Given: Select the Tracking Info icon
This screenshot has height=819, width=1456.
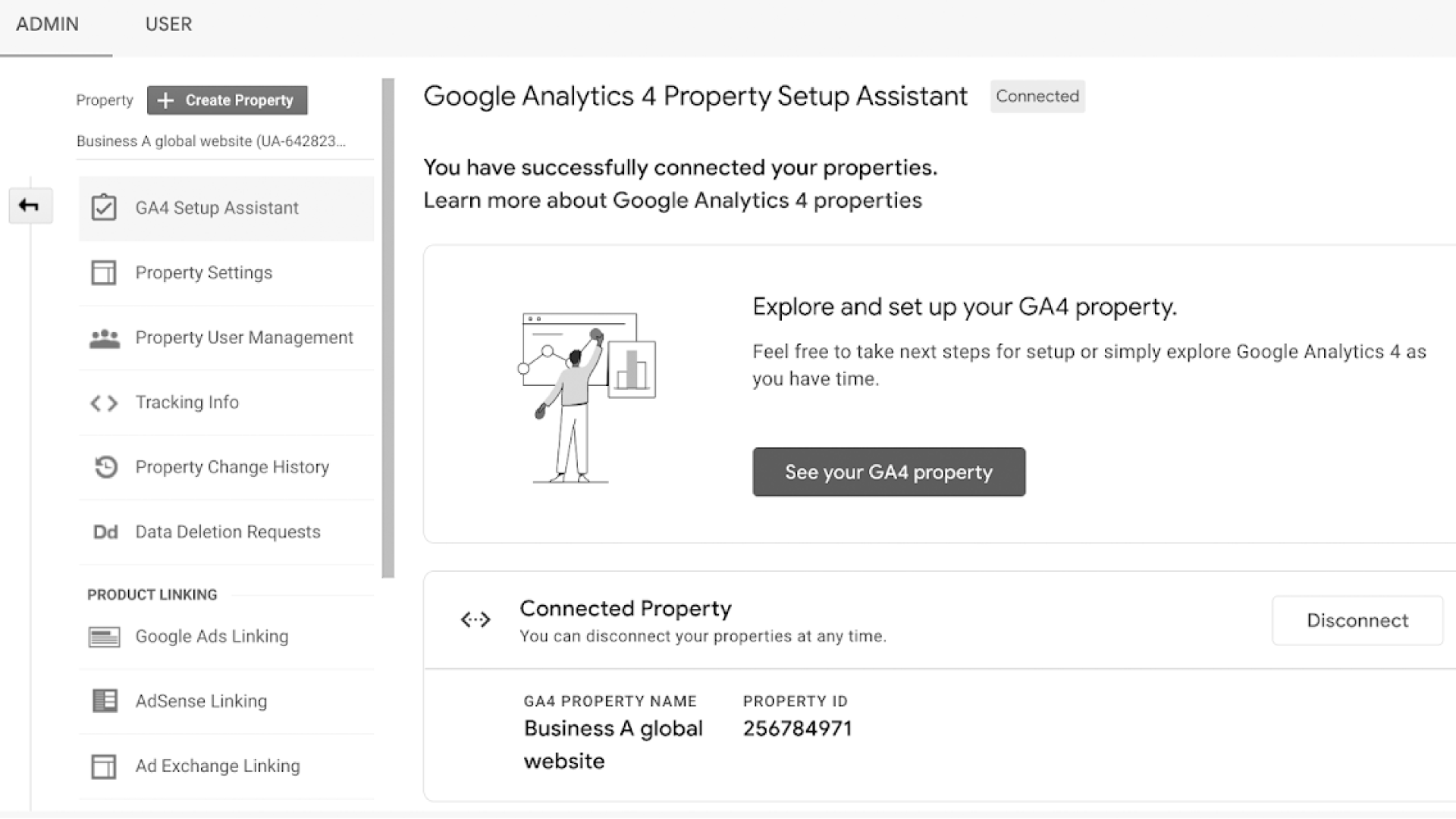Looking at the screenshot, I should (x=105, y=401).
